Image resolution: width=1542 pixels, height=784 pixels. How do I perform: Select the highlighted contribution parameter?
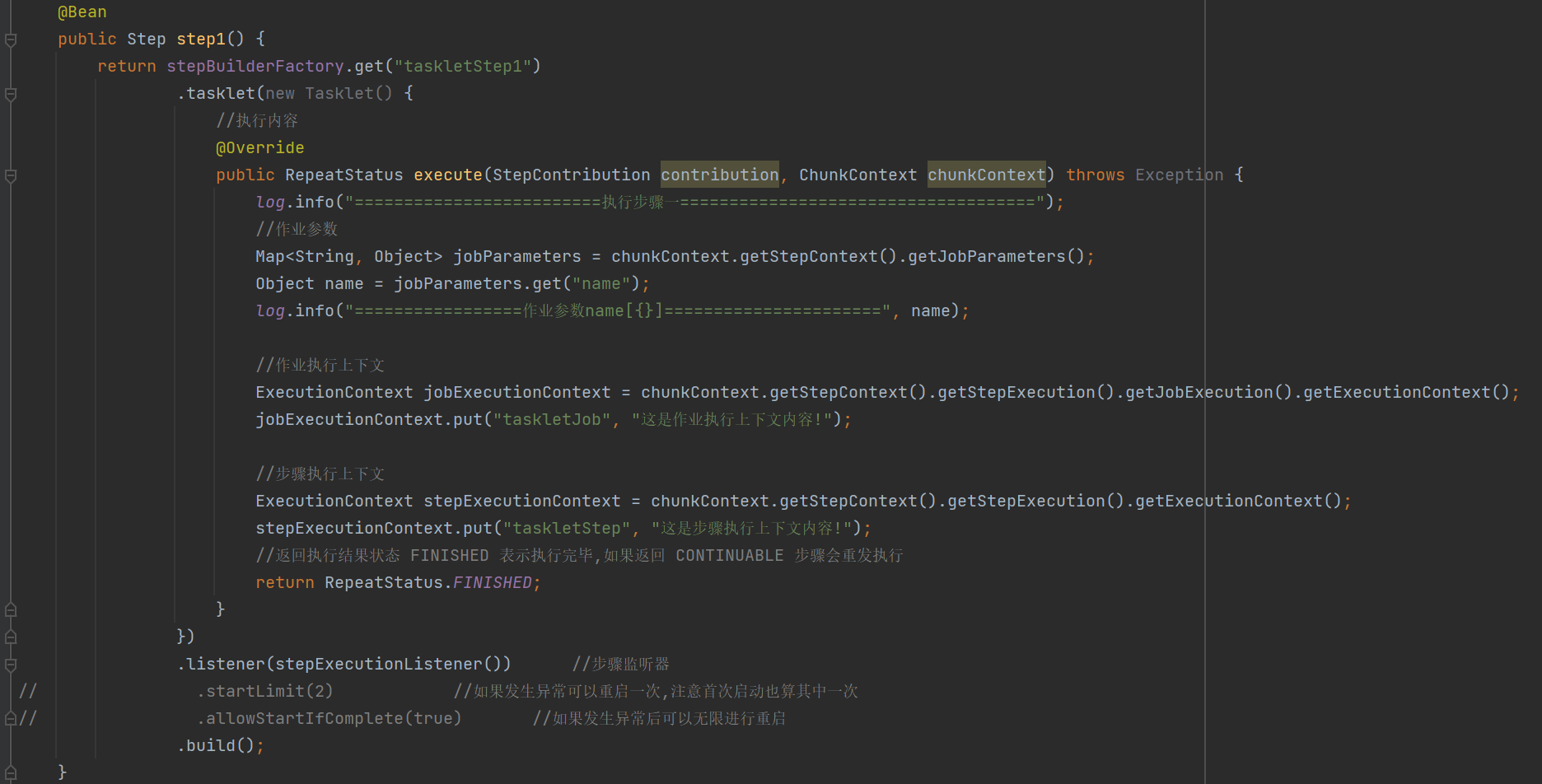tap(719, 175)
